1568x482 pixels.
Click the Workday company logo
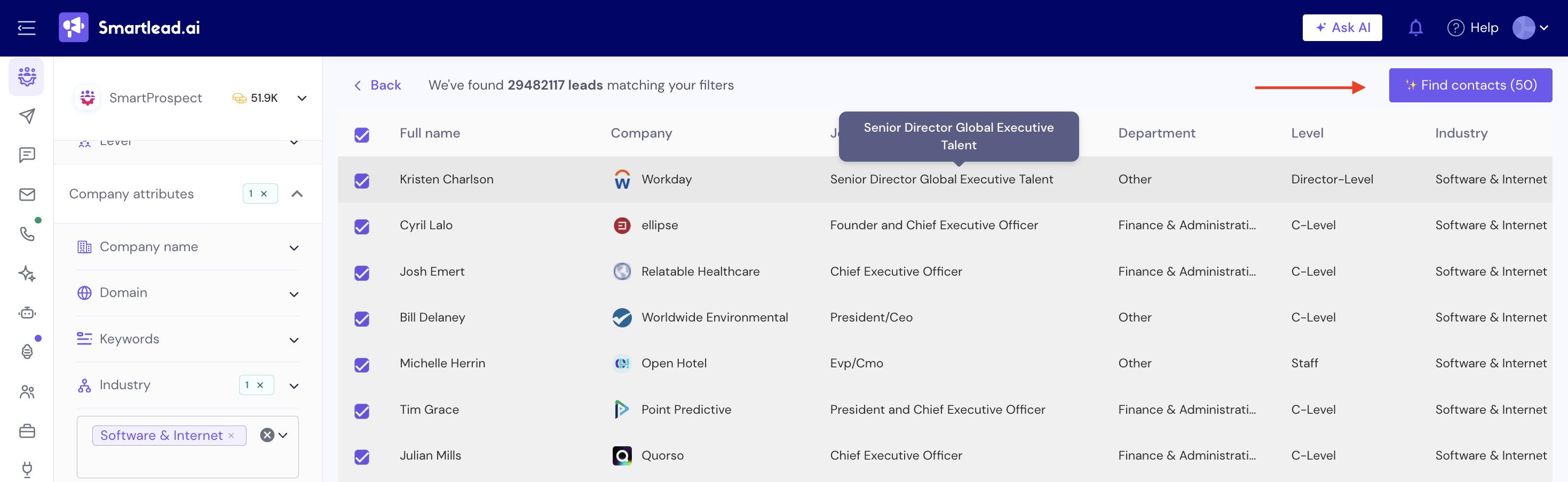pos(621,179)
